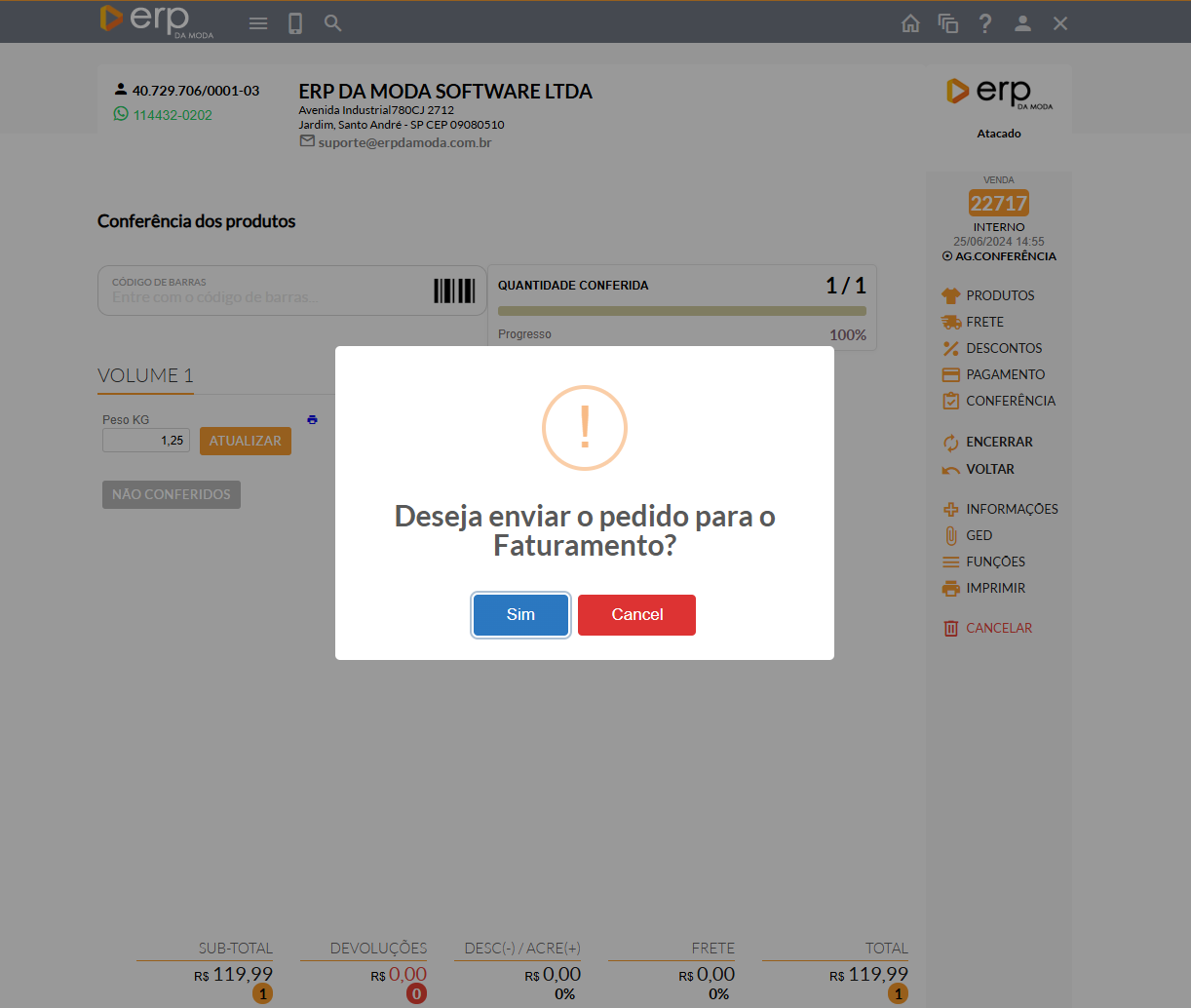Open PRODUTOS in the side menu
1191x1008 pixels.
1000,295
